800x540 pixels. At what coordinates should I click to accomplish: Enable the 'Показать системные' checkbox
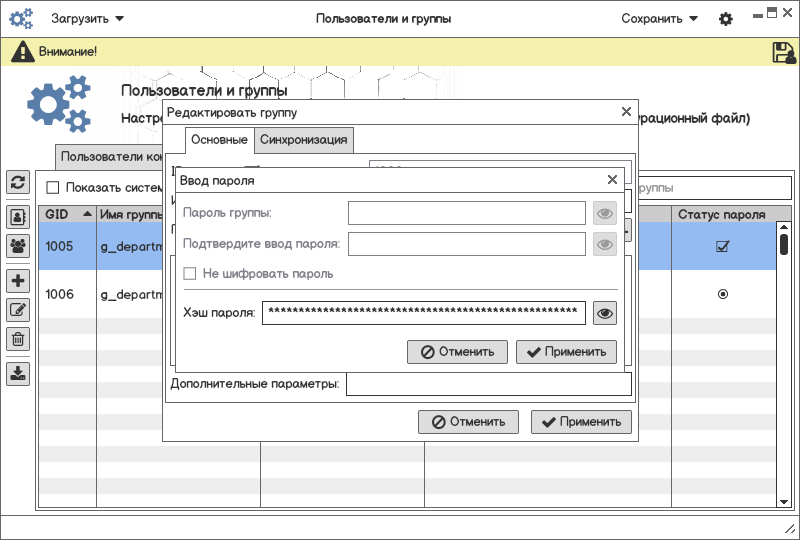[x=53, y=187]
